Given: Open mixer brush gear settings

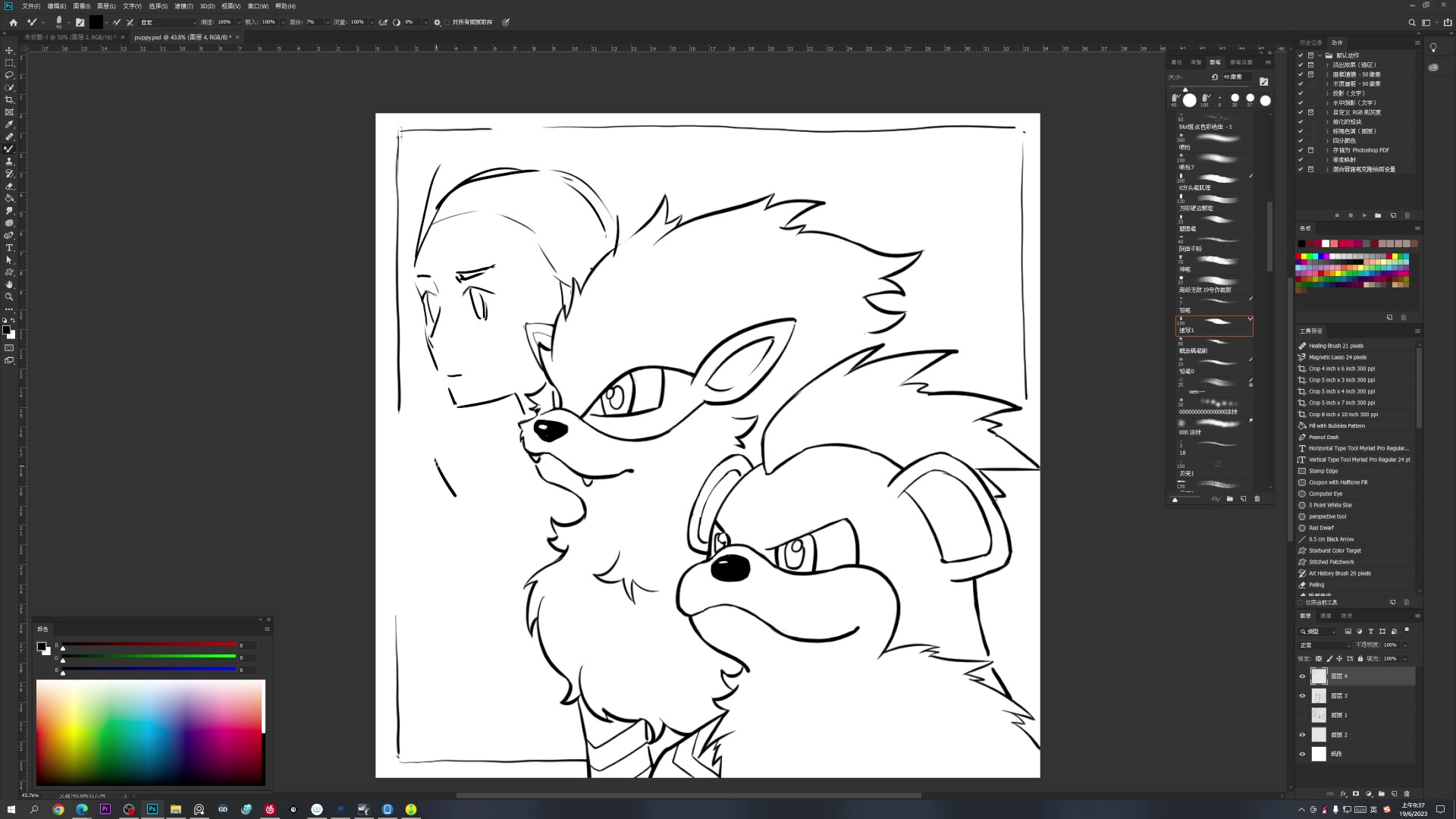Looking at the screenshot, I should coord(437,23).
